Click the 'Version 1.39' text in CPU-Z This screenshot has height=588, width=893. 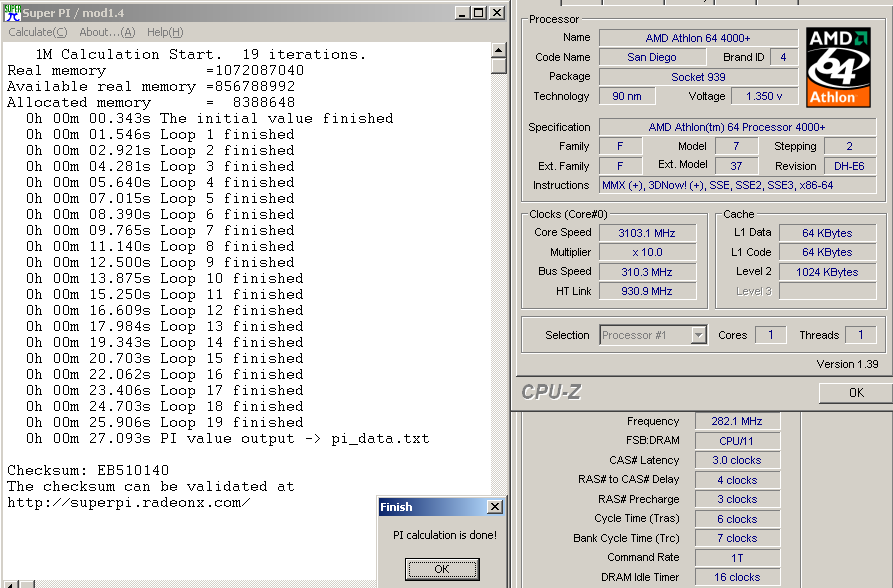click(847, 364)
